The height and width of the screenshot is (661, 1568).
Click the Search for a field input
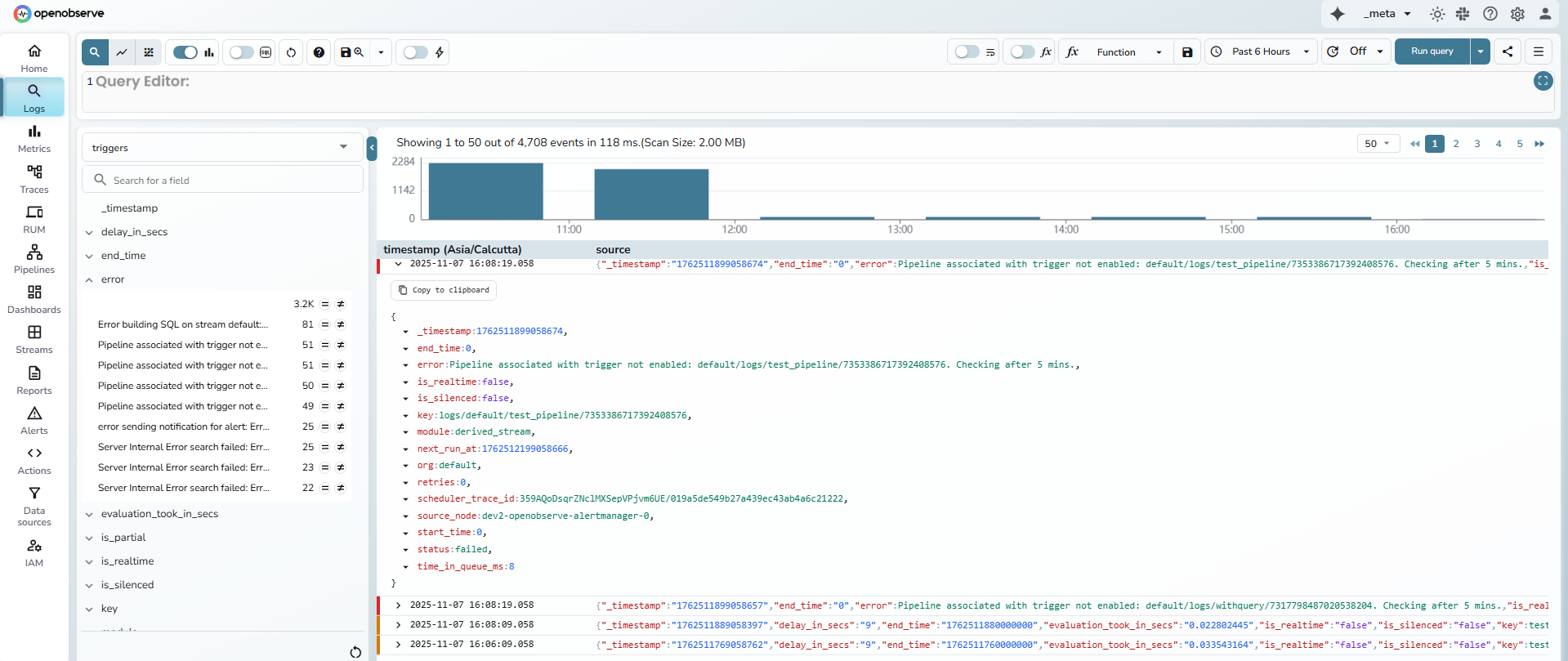click(x=222, y=181)
